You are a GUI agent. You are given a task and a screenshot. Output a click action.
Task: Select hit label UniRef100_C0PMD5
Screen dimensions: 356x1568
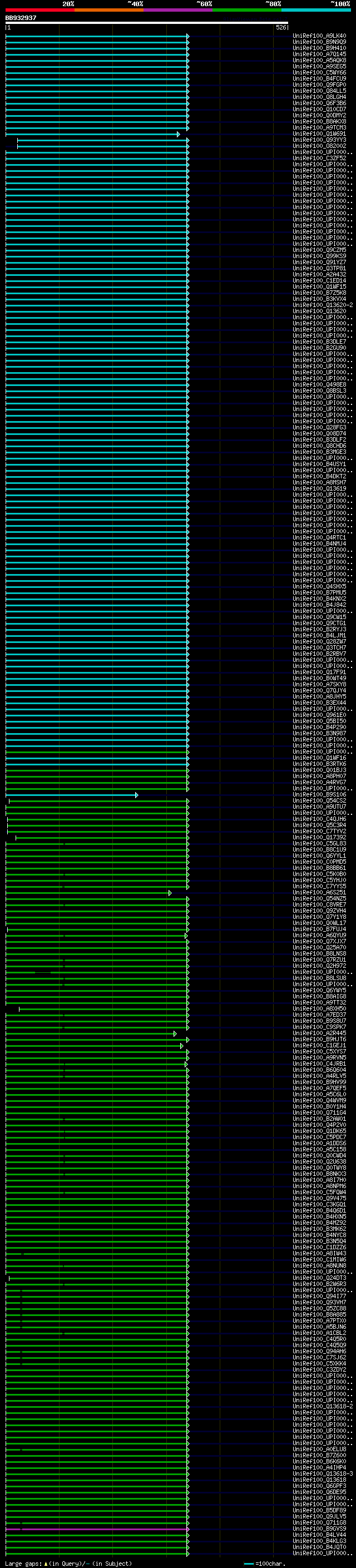319,861
